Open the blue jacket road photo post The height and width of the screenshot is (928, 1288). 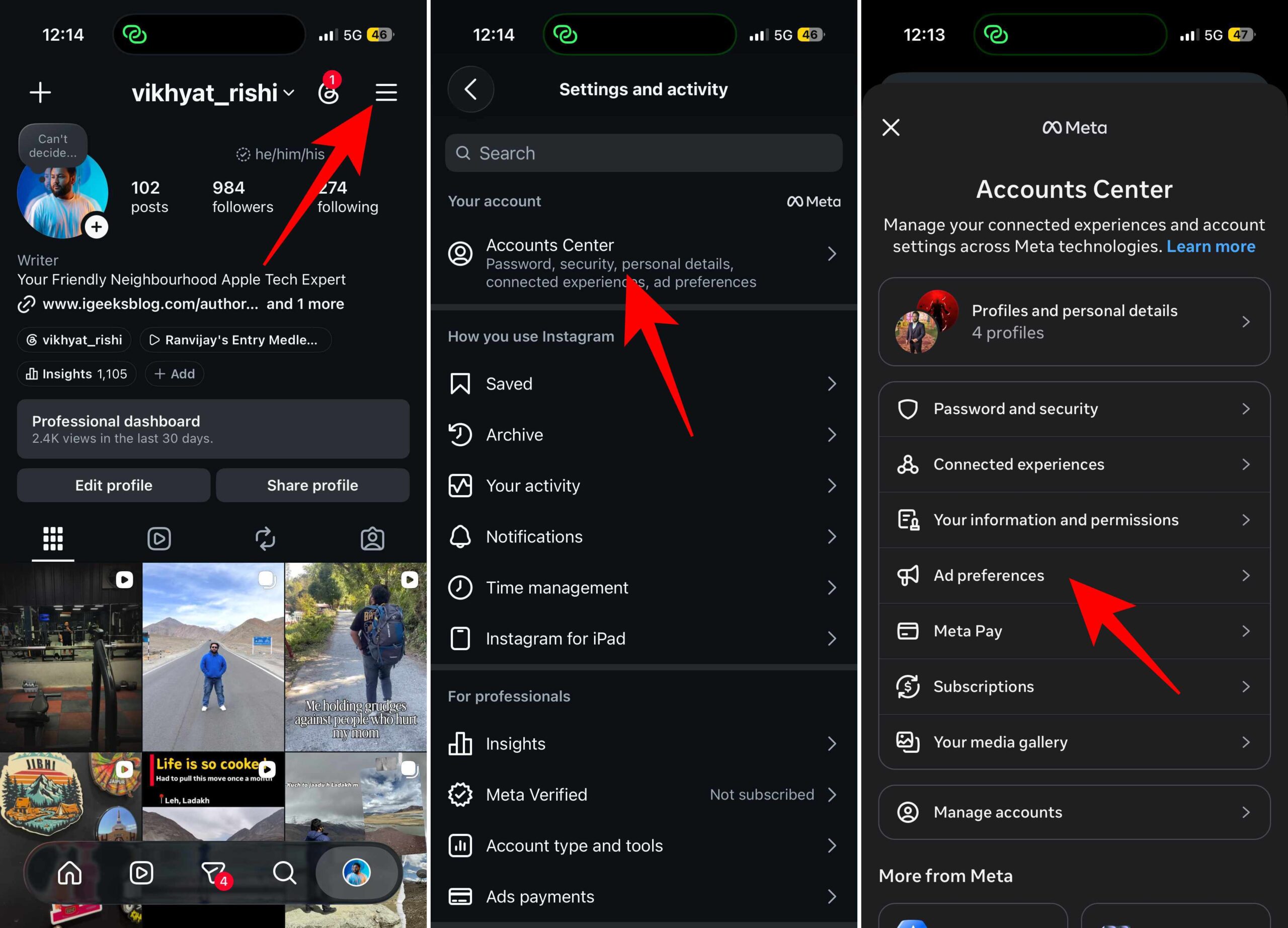(213, 657)
